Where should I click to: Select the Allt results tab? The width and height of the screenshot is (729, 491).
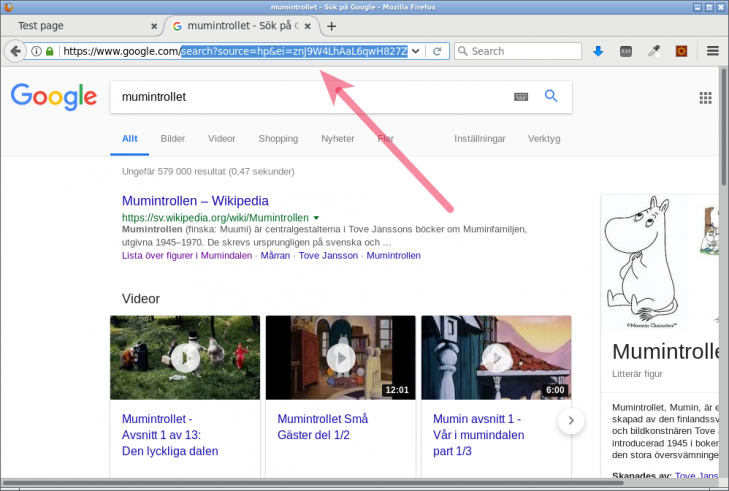point(130,139)
